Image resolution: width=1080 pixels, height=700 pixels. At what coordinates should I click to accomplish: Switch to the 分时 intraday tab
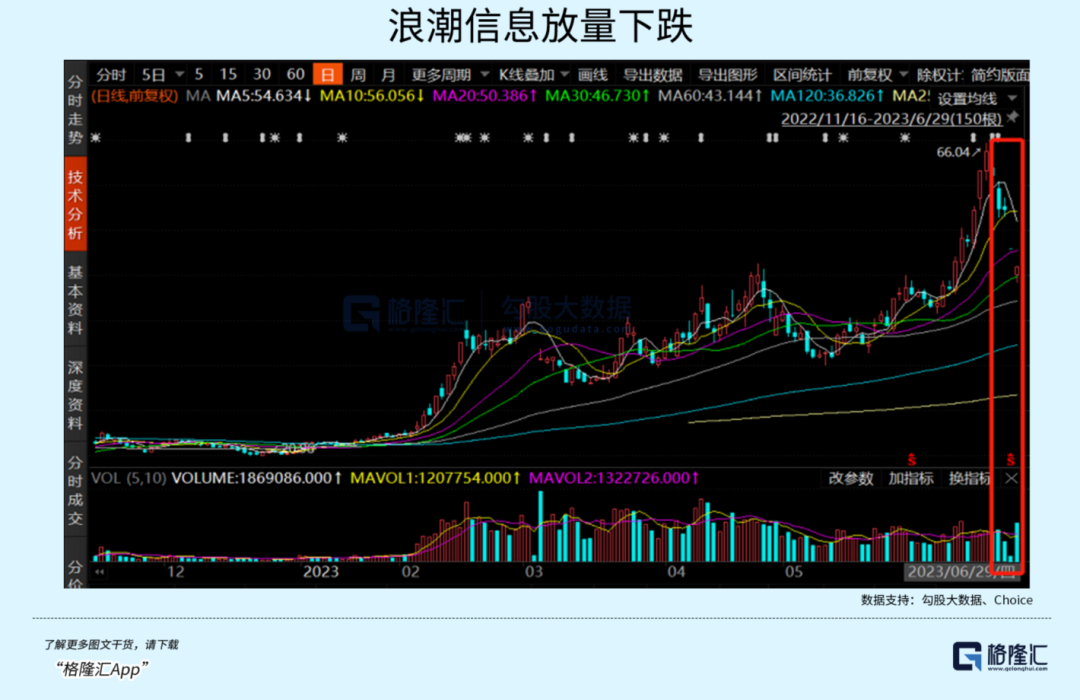point(111,74)
